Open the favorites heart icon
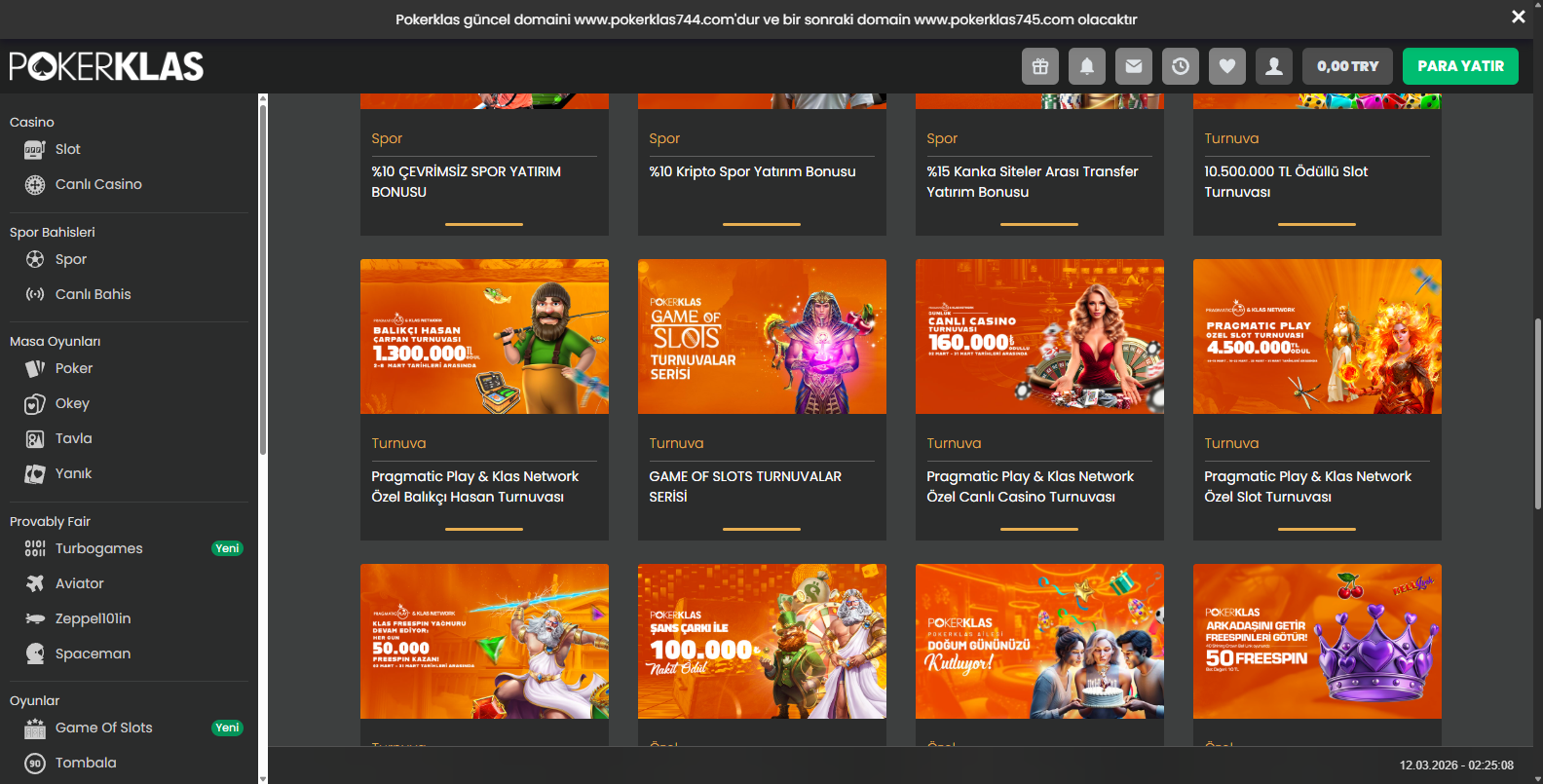Image resolution: width=1543 pixels, height=784 pixels. (x=1227, y=66)
